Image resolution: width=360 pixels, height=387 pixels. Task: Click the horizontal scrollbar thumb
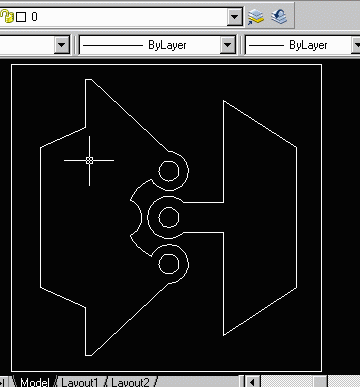click(x=320, y=382)
